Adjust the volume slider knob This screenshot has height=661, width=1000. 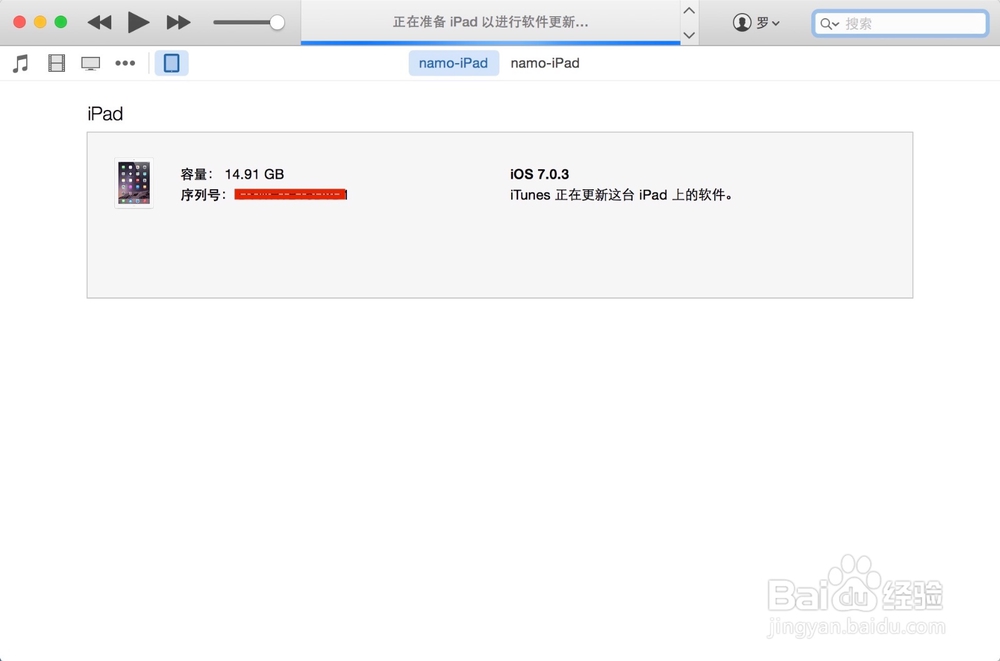pos(277,22)
